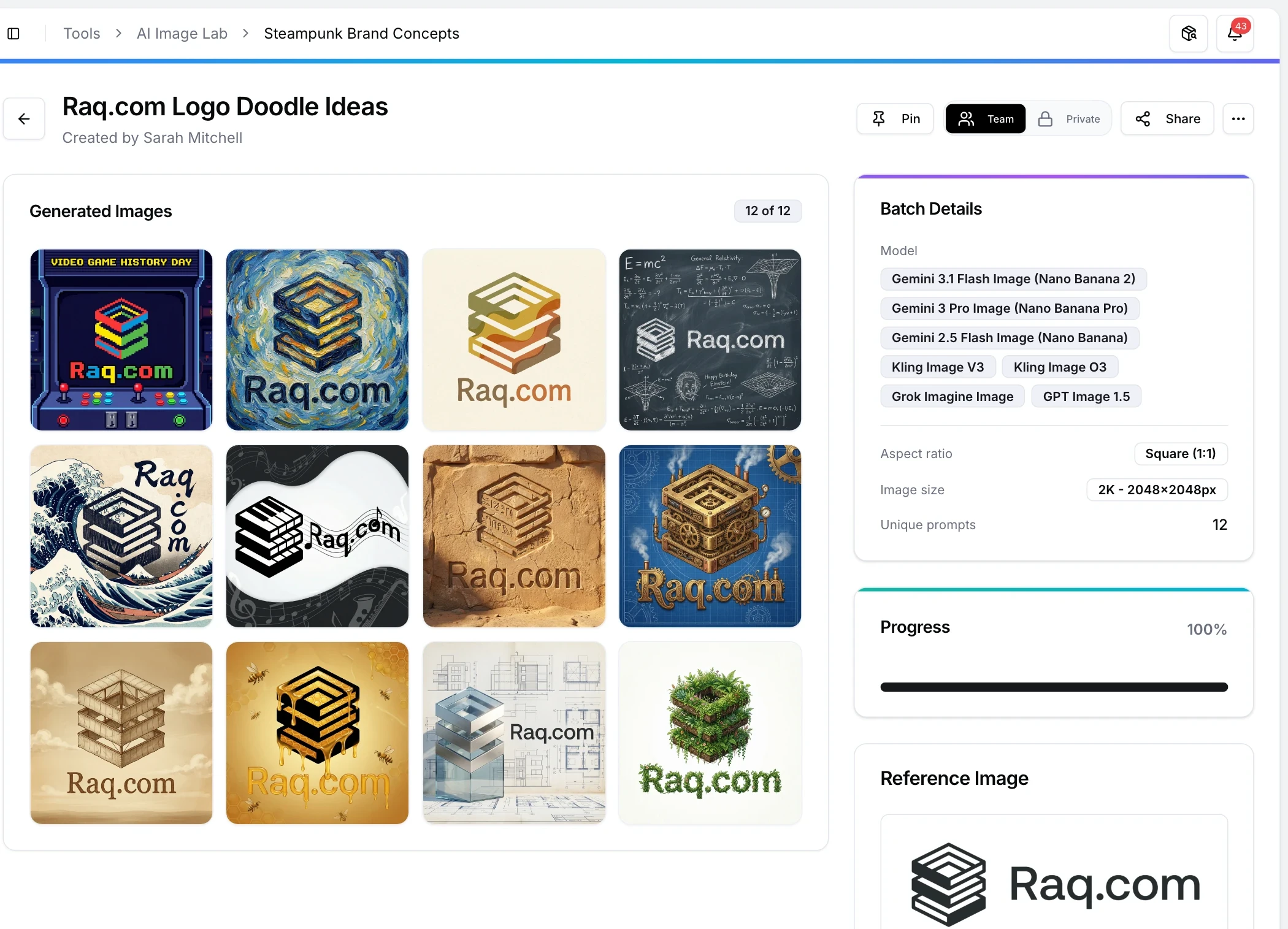Select Grok Imagine Image model chip

tap(953, 397)
